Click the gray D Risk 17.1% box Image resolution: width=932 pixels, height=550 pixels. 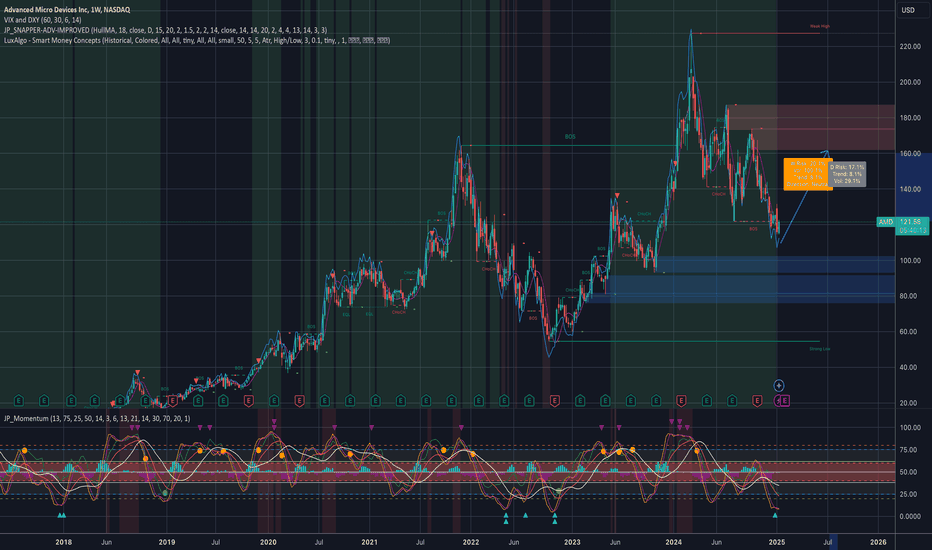pos(848,174)
